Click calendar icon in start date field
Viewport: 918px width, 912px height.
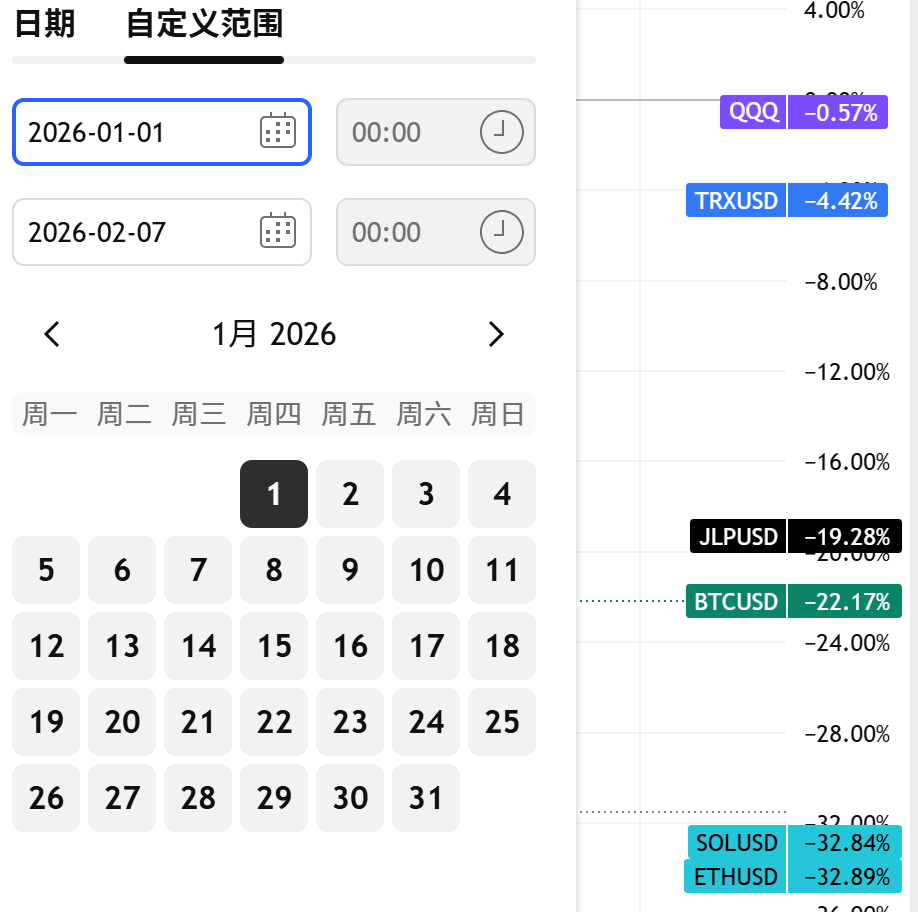(277, 132)
